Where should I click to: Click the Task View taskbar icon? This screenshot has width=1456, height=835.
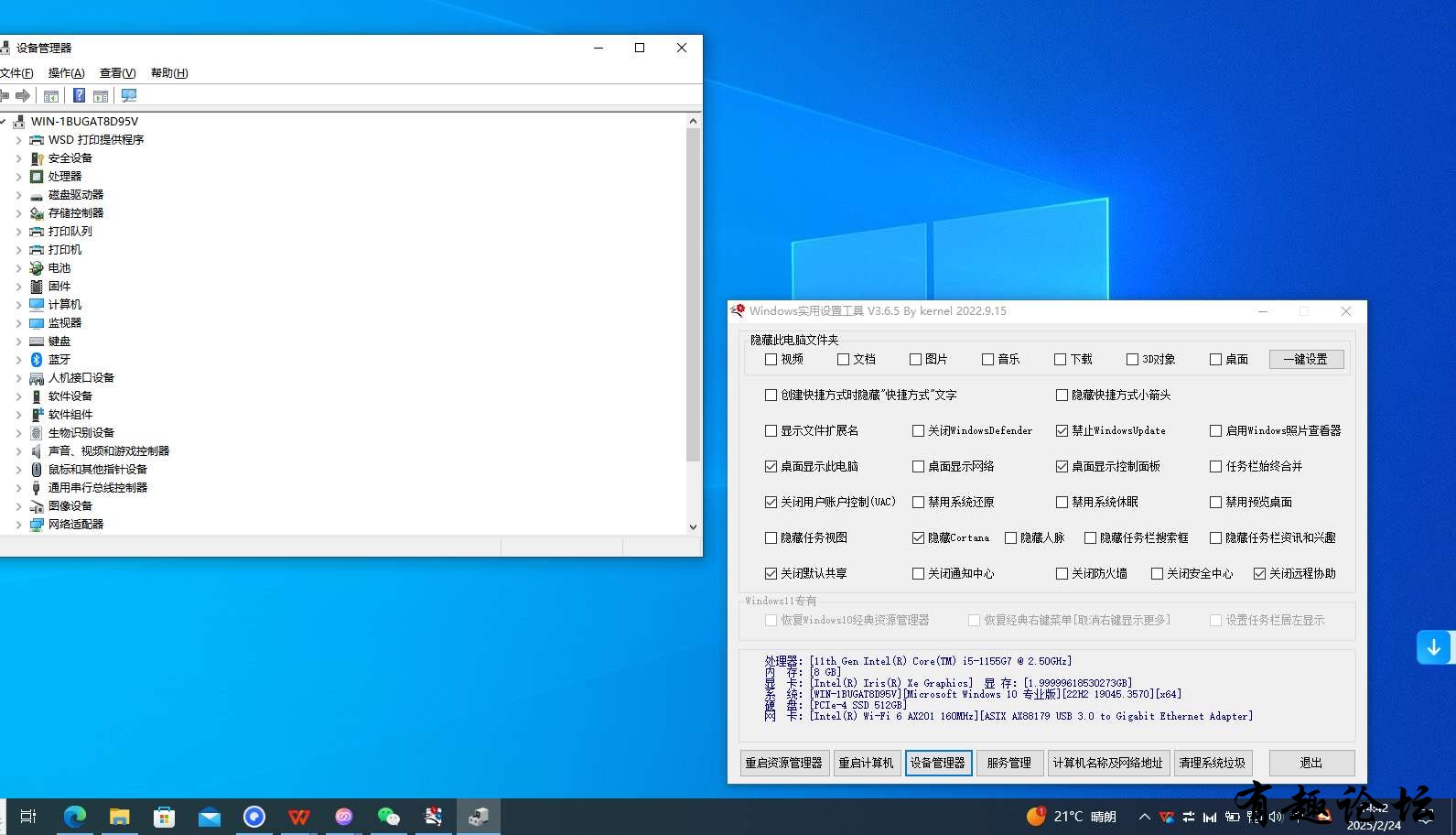28,816
